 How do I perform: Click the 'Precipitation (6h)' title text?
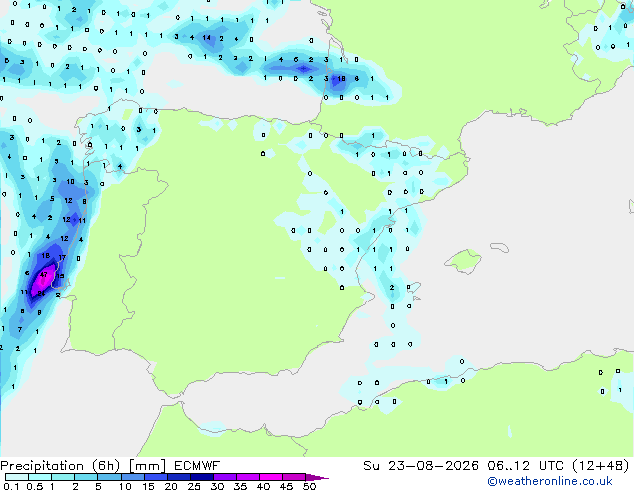click(x=60, y=466)
